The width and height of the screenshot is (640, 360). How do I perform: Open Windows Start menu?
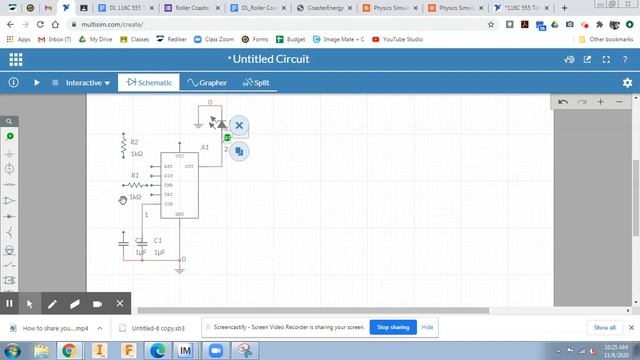(x=12, y=351)
